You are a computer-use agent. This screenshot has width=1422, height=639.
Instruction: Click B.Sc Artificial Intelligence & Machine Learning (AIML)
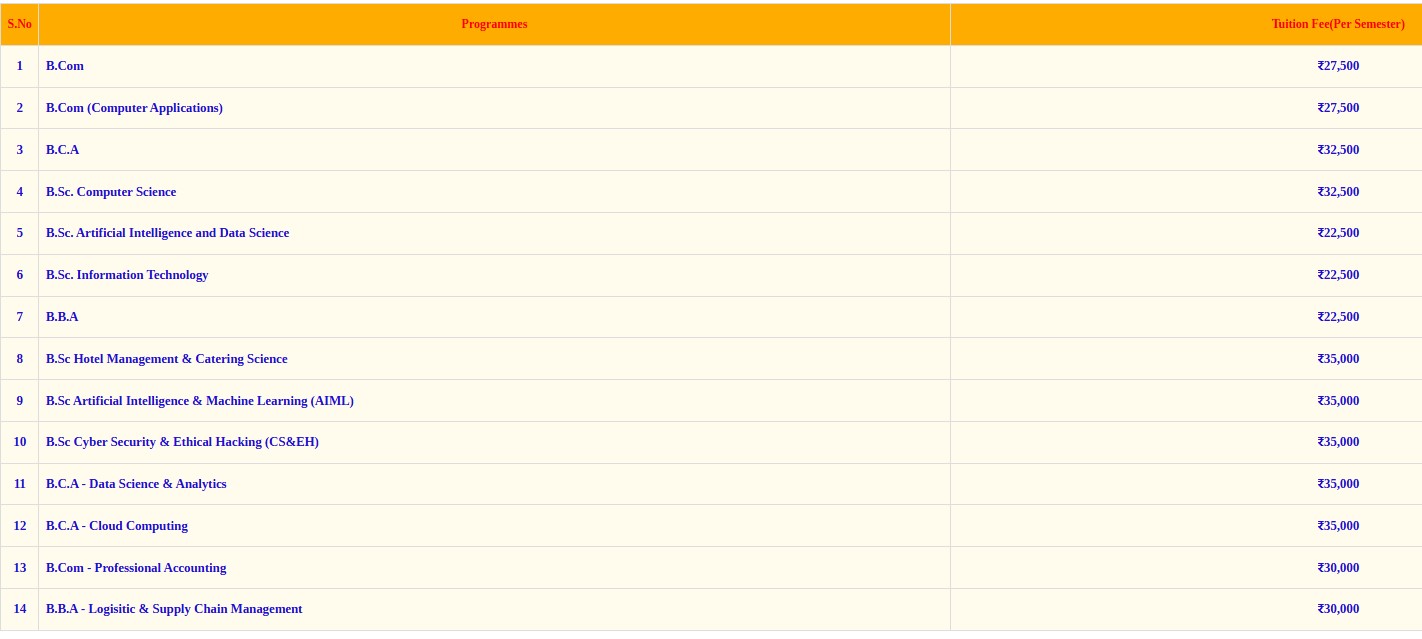tap(199, 401)
